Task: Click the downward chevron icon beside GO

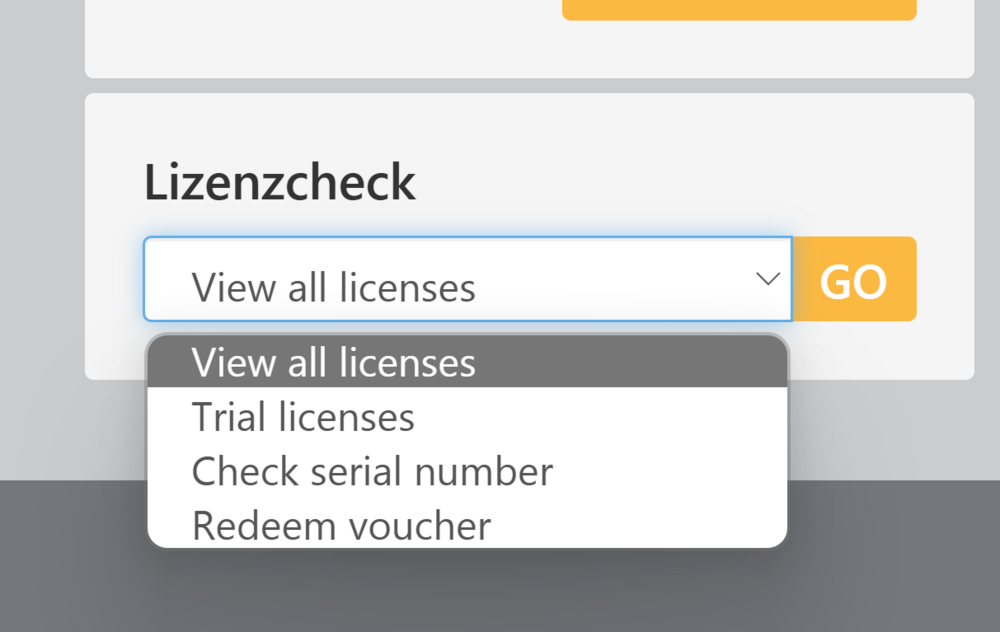Action: (768, 279)
